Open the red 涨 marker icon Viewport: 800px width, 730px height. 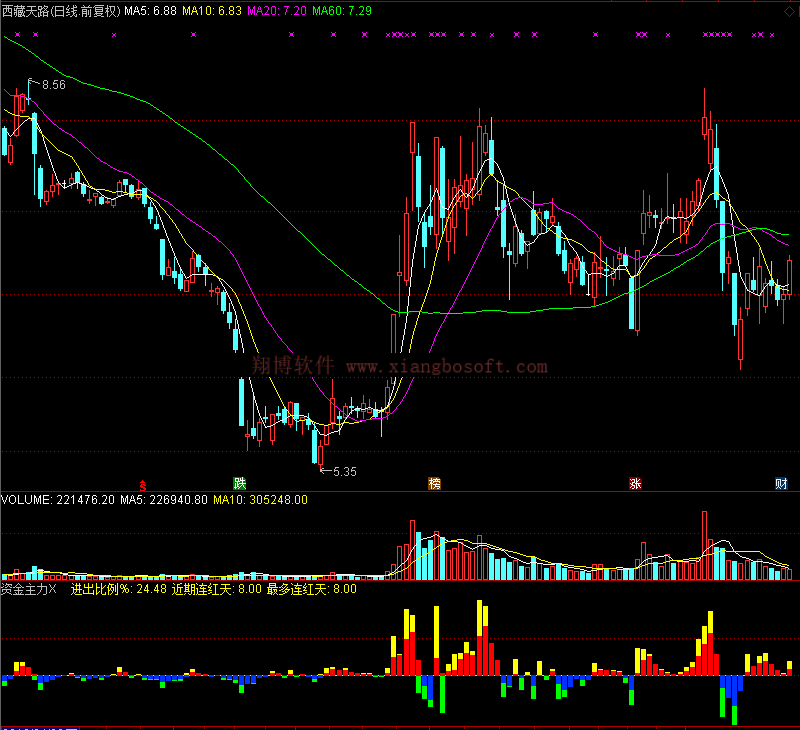pyautogui.click(x=635, y=483)
